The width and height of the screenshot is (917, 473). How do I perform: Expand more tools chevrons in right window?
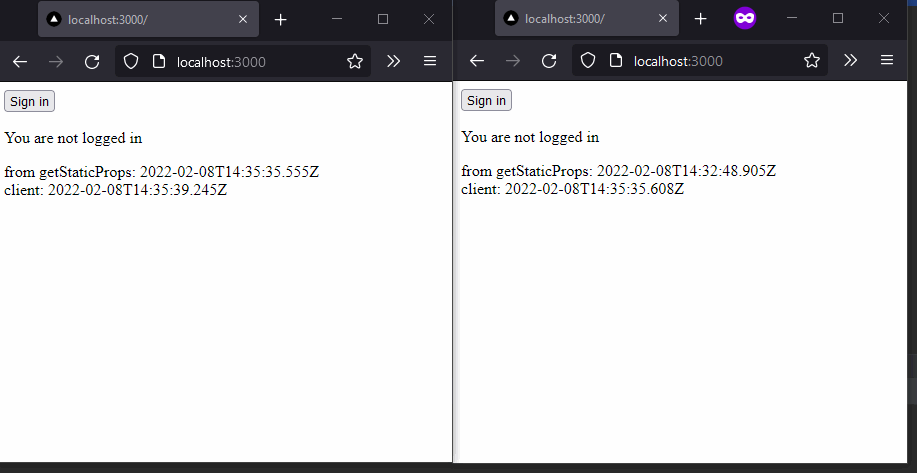[850, 60]
